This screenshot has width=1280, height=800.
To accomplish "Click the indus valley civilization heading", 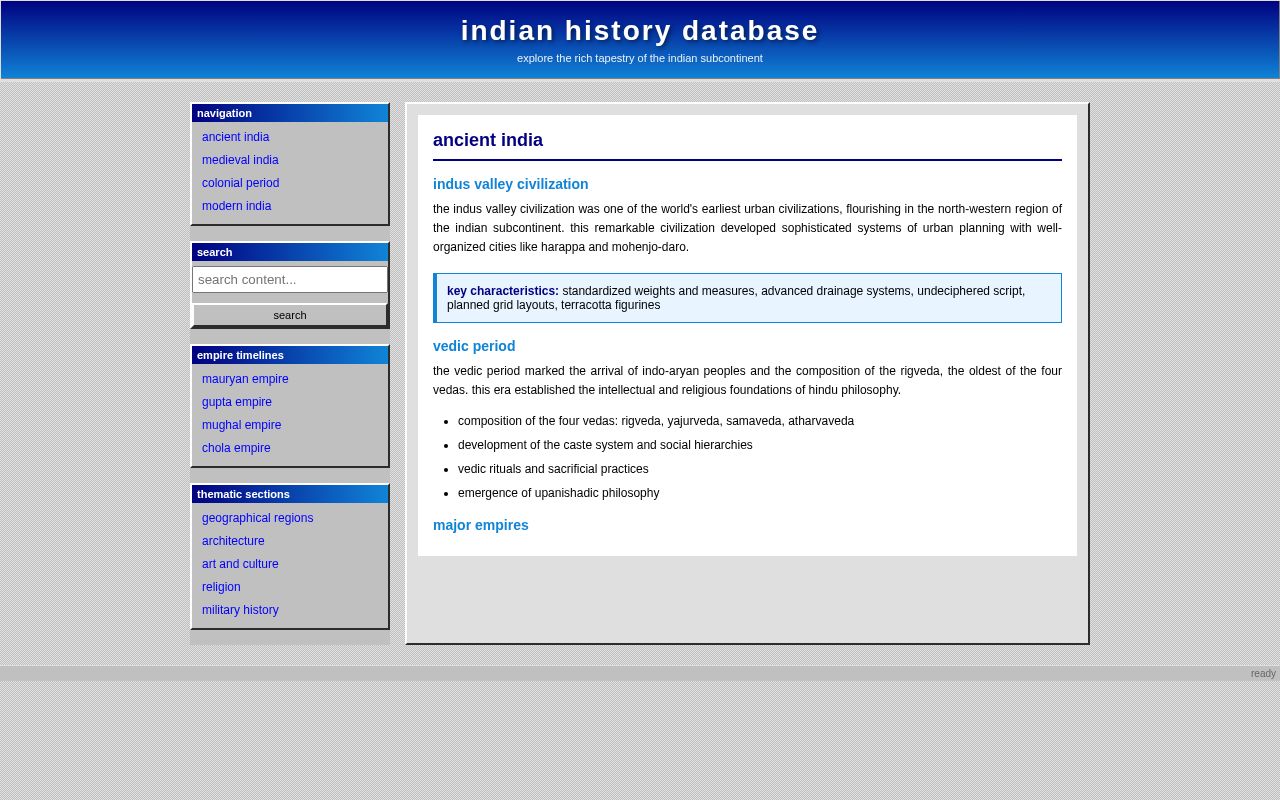I will [x=510, y=184].
